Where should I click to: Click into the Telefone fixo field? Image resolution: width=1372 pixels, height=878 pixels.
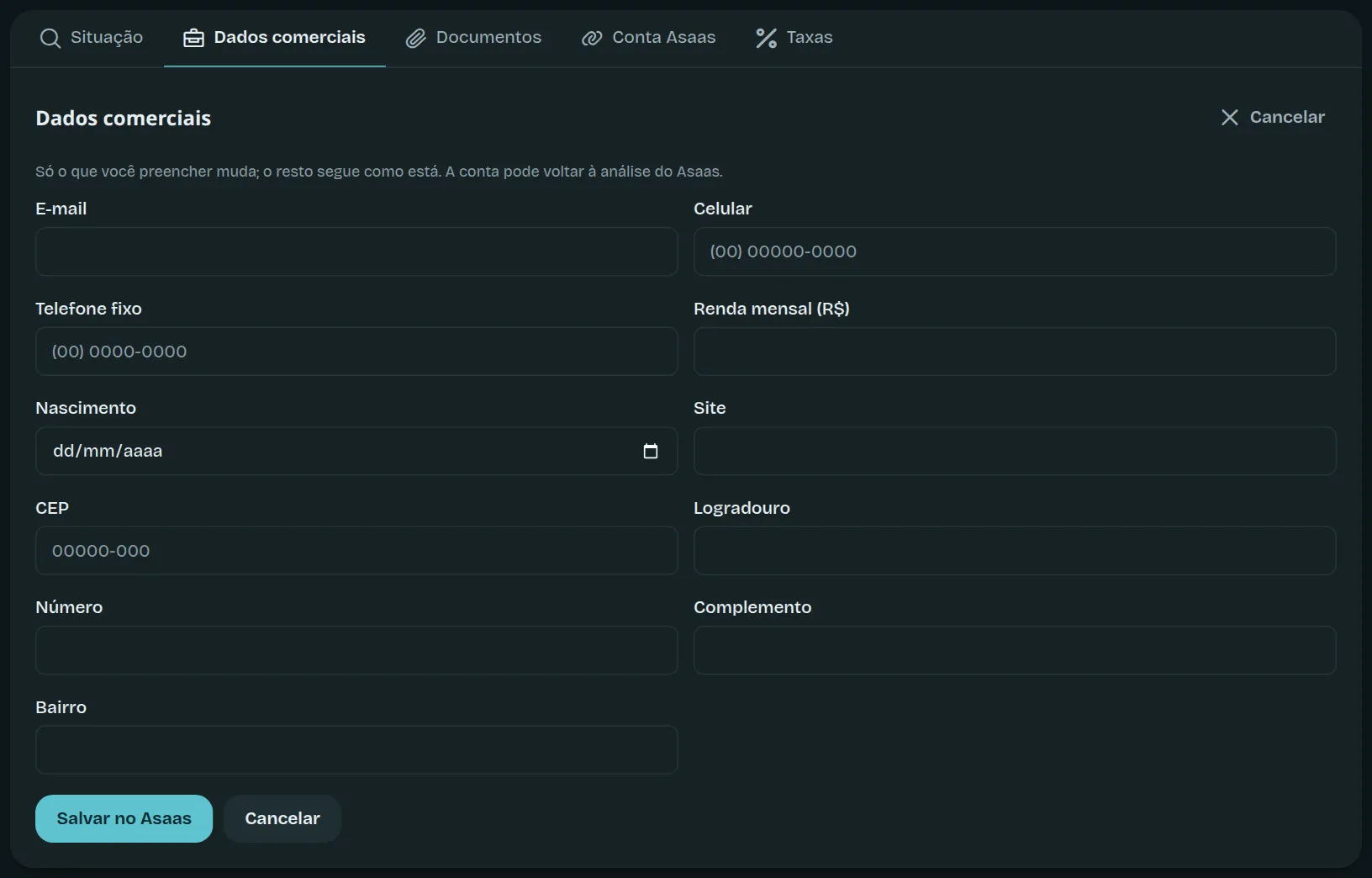pyautogui.click(x=356, y=352)
